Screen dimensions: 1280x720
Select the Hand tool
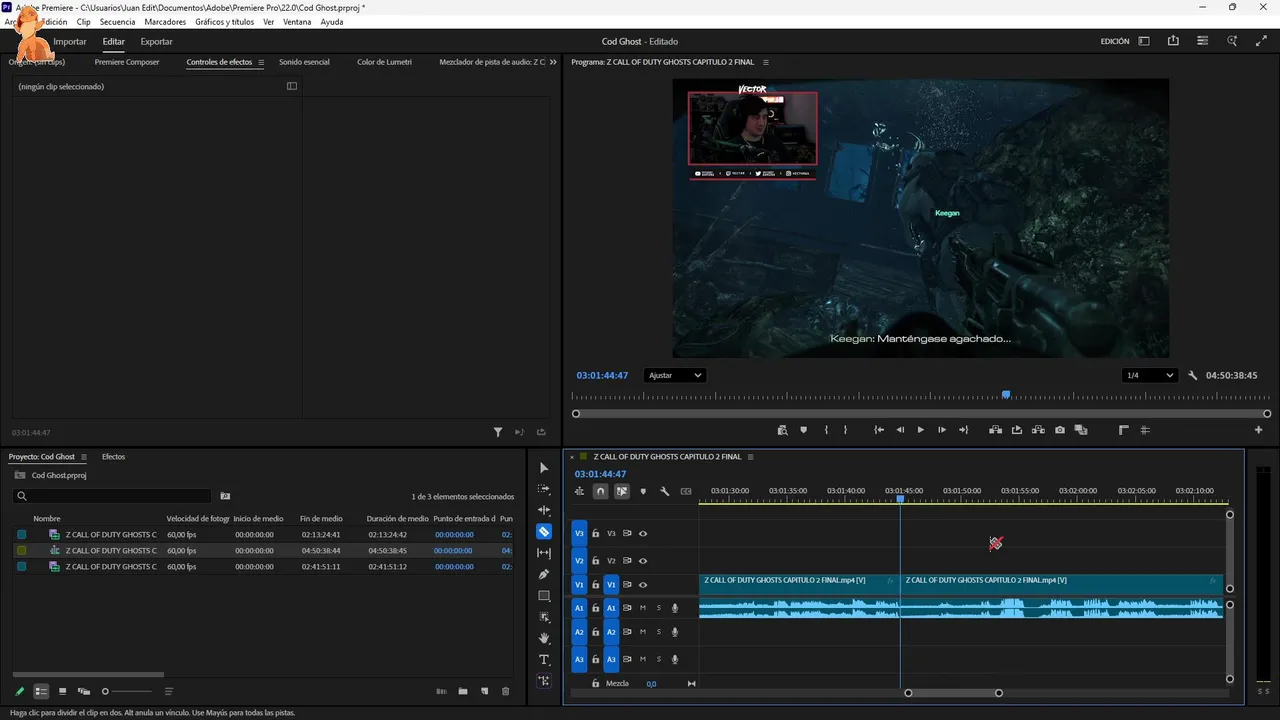click(544, 638)
